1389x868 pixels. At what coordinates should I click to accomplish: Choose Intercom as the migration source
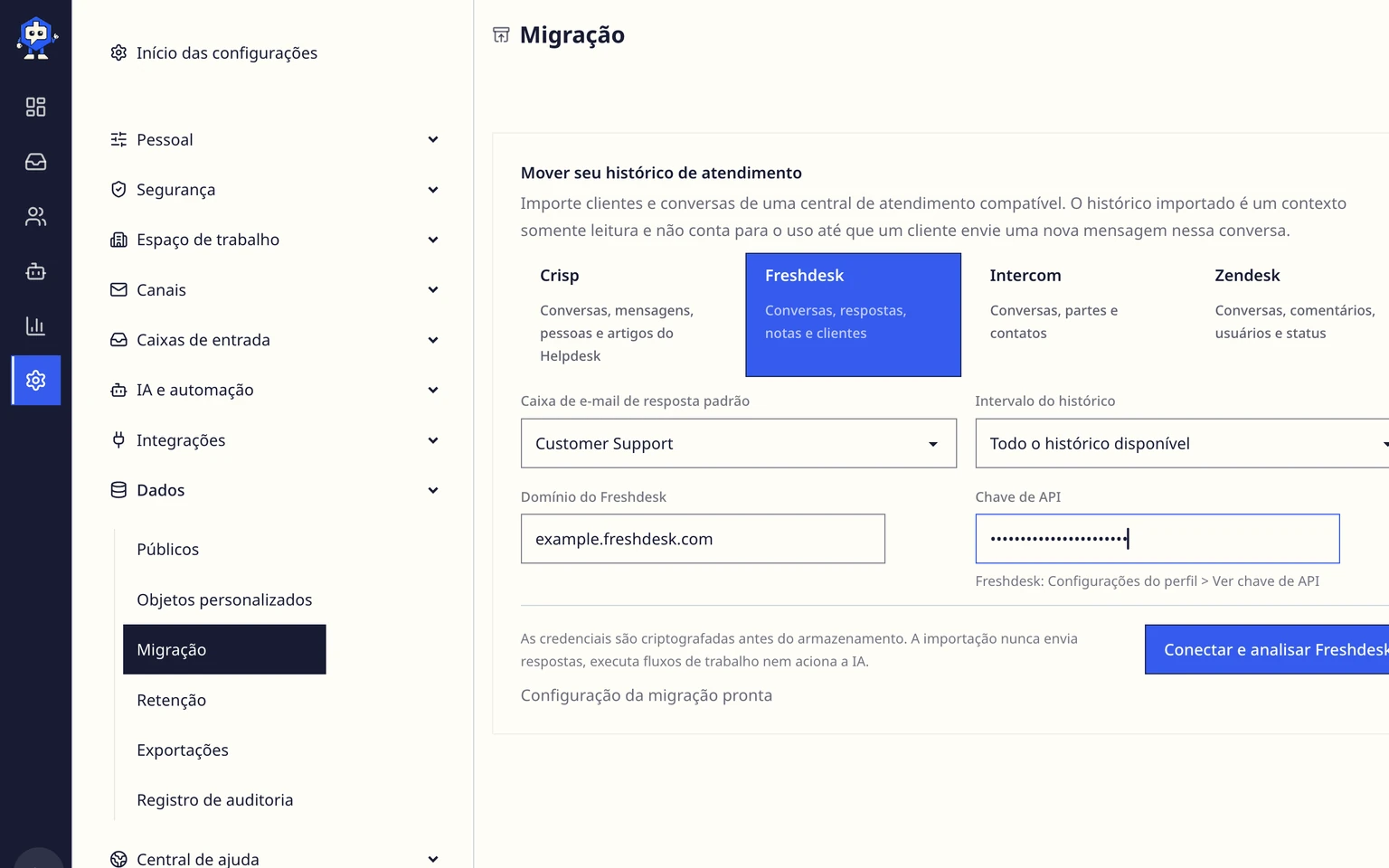[1078, 315]
